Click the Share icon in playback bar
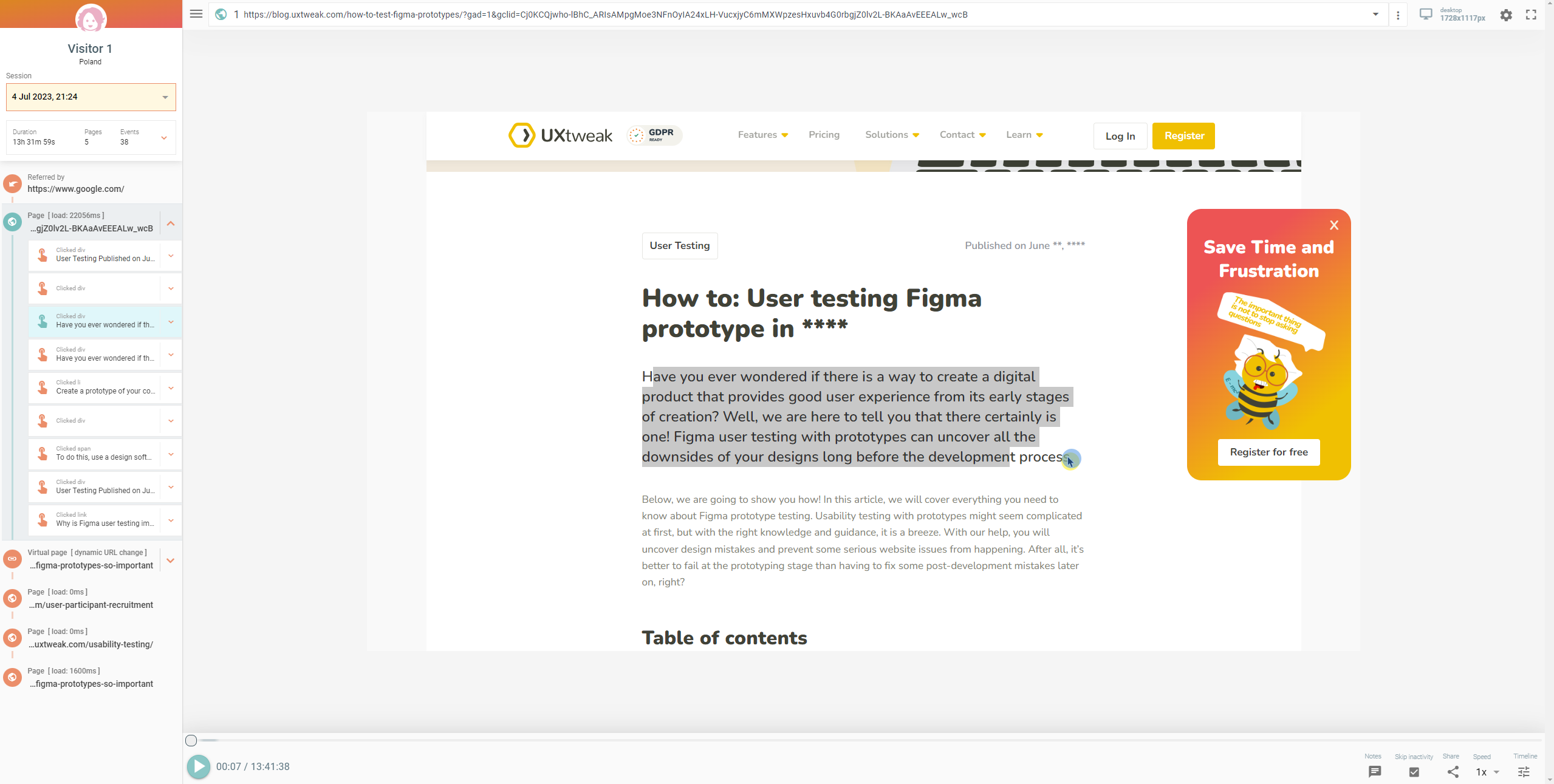 tap(1453, 772)
